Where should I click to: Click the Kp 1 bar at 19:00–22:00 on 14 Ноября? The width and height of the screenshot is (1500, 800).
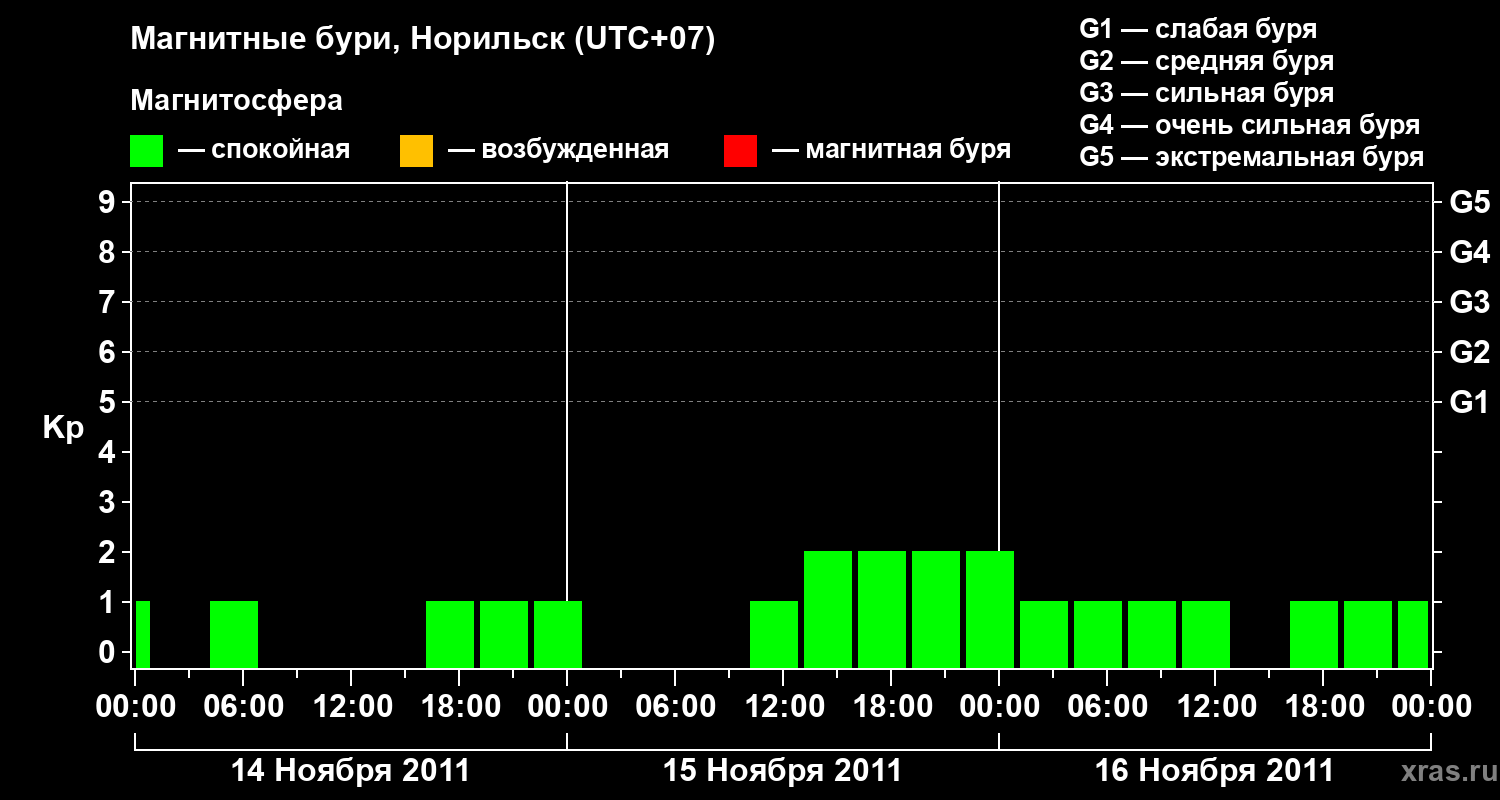point(504,634)
